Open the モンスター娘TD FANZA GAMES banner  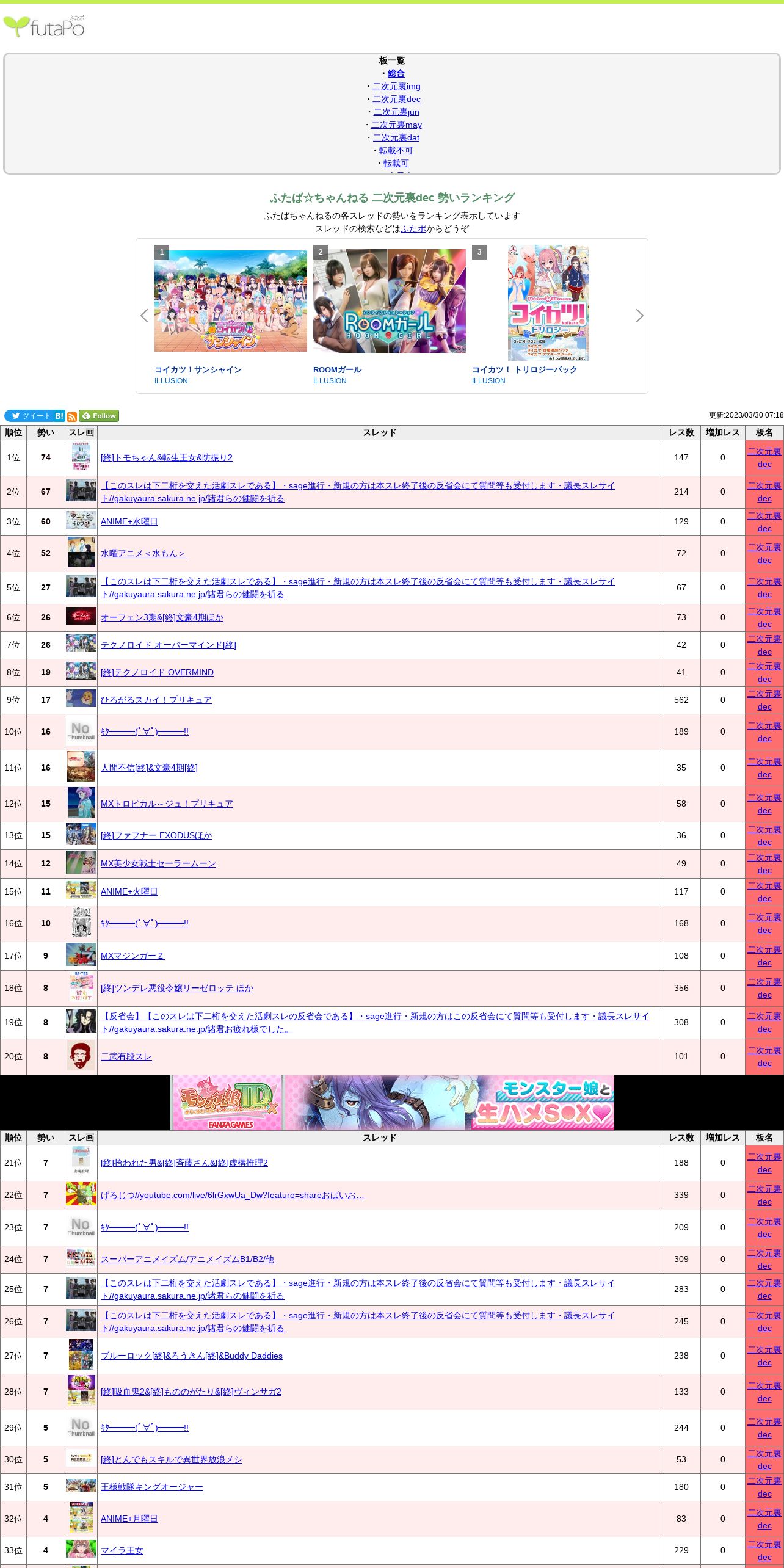392,1102
